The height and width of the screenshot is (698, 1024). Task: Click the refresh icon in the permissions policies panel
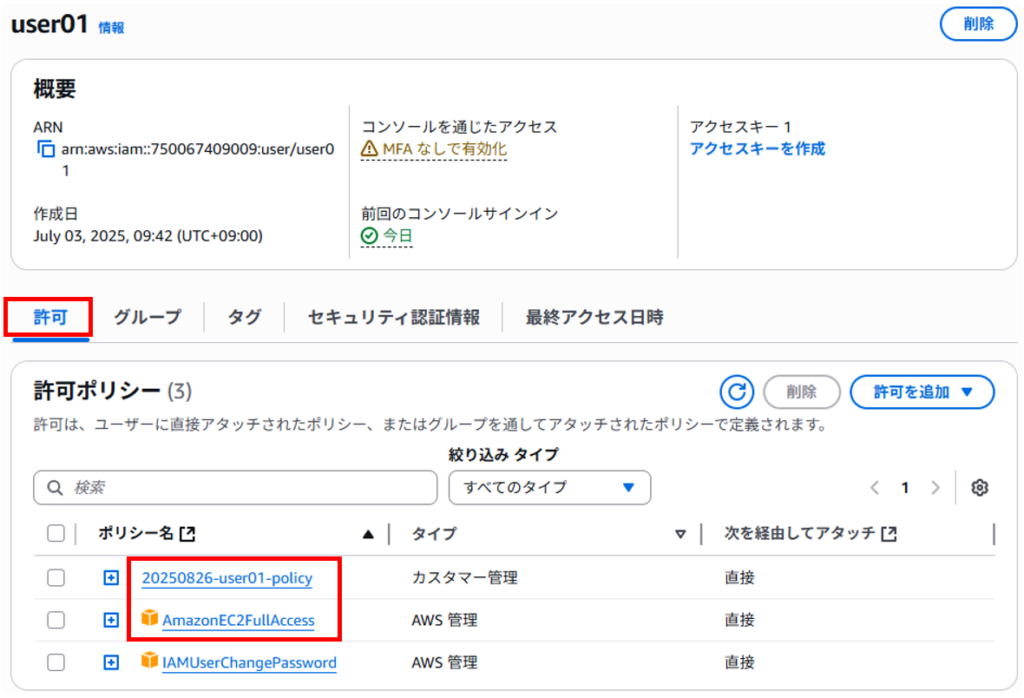tap(737, 392)
